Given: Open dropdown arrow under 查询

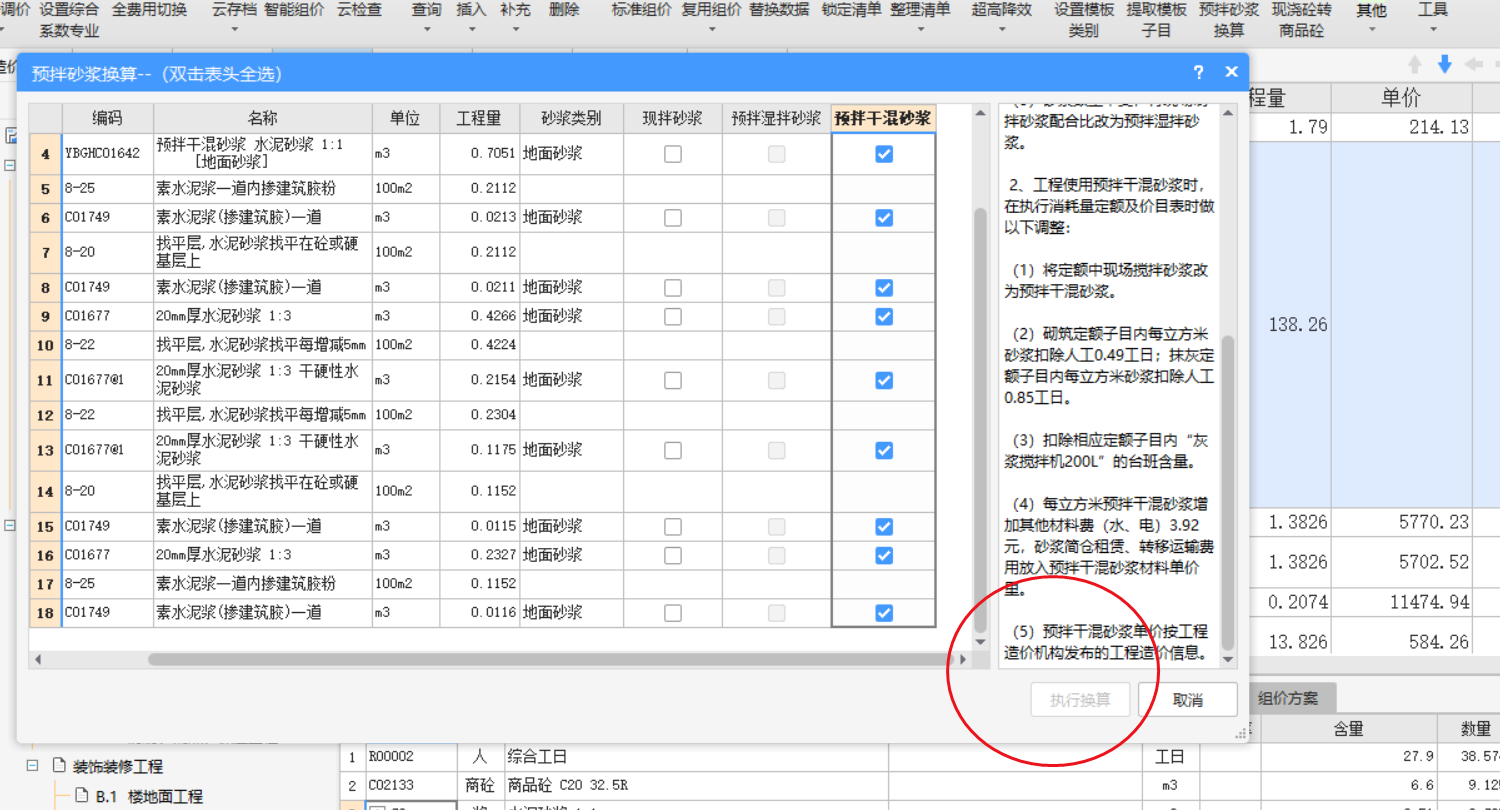Looking at the screenshot, I should pos(427,30).
